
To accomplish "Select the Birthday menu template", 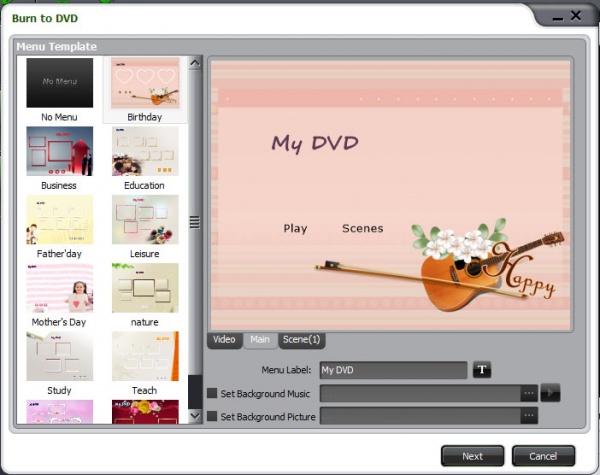I will pos(145,90).
